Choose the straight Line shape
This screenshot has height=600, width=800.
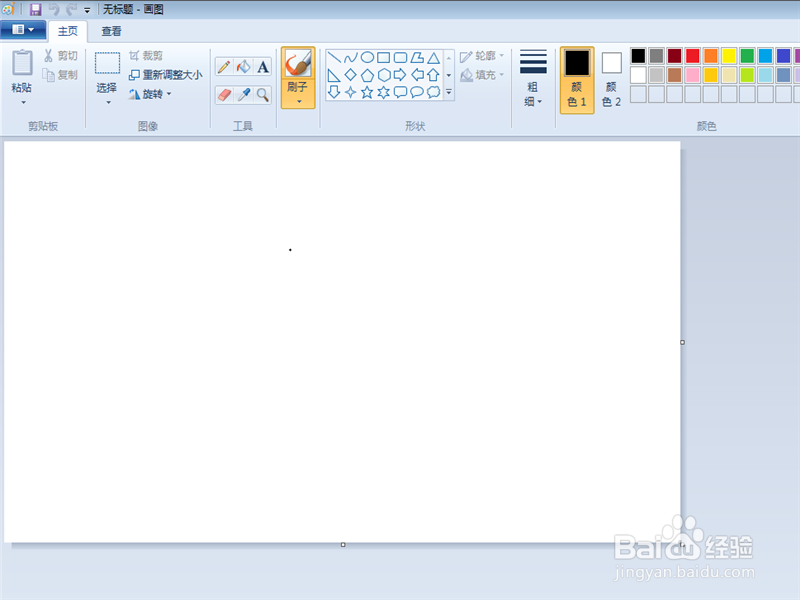coord(334,57)
